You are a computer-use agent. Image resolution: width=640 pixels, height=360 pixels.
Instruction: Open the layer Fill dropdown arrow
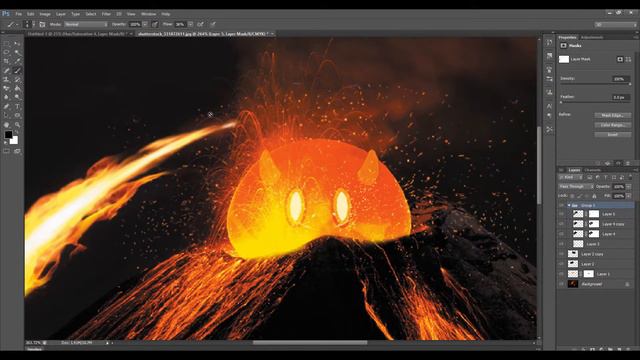tap(629, 196)
